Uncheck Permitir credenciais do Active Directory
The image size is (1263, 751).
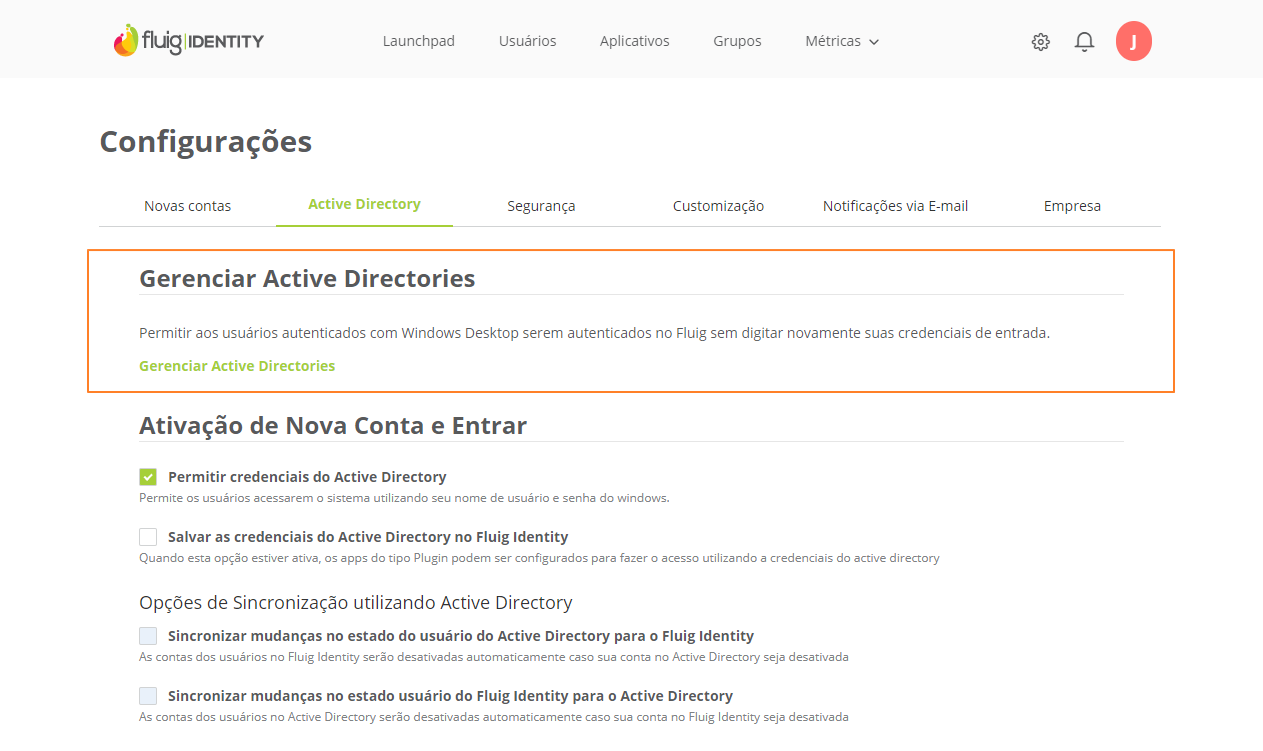pyautogui.click(x=148, y=477)
